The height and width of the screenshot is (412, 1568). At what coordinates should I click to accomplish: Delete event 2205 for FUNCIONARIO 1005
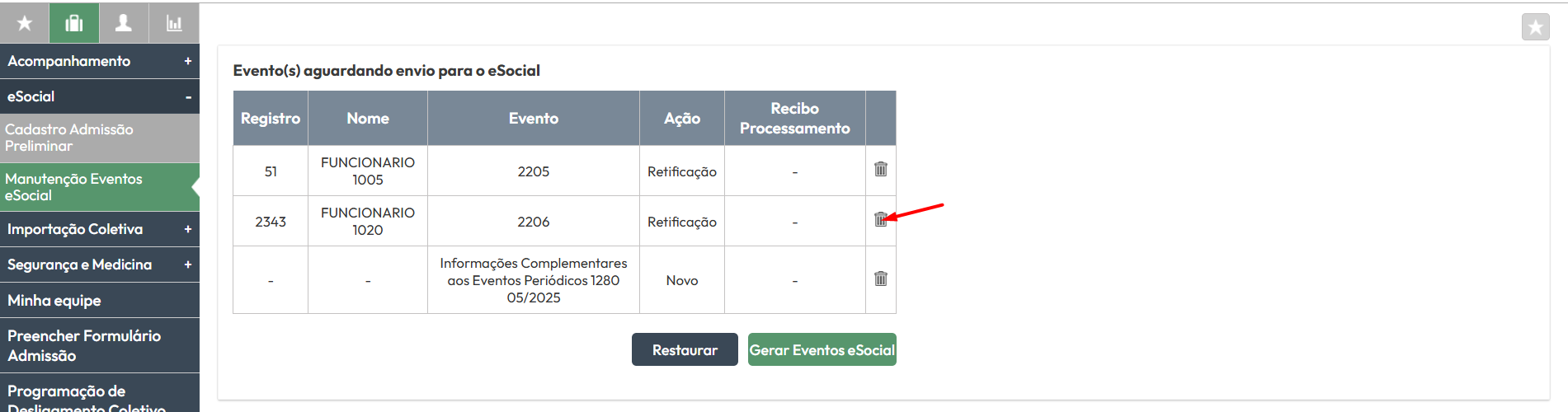coord(881,169)
